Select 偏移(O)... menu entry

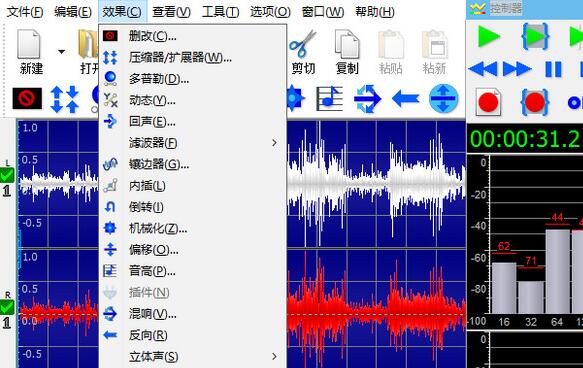193,250
